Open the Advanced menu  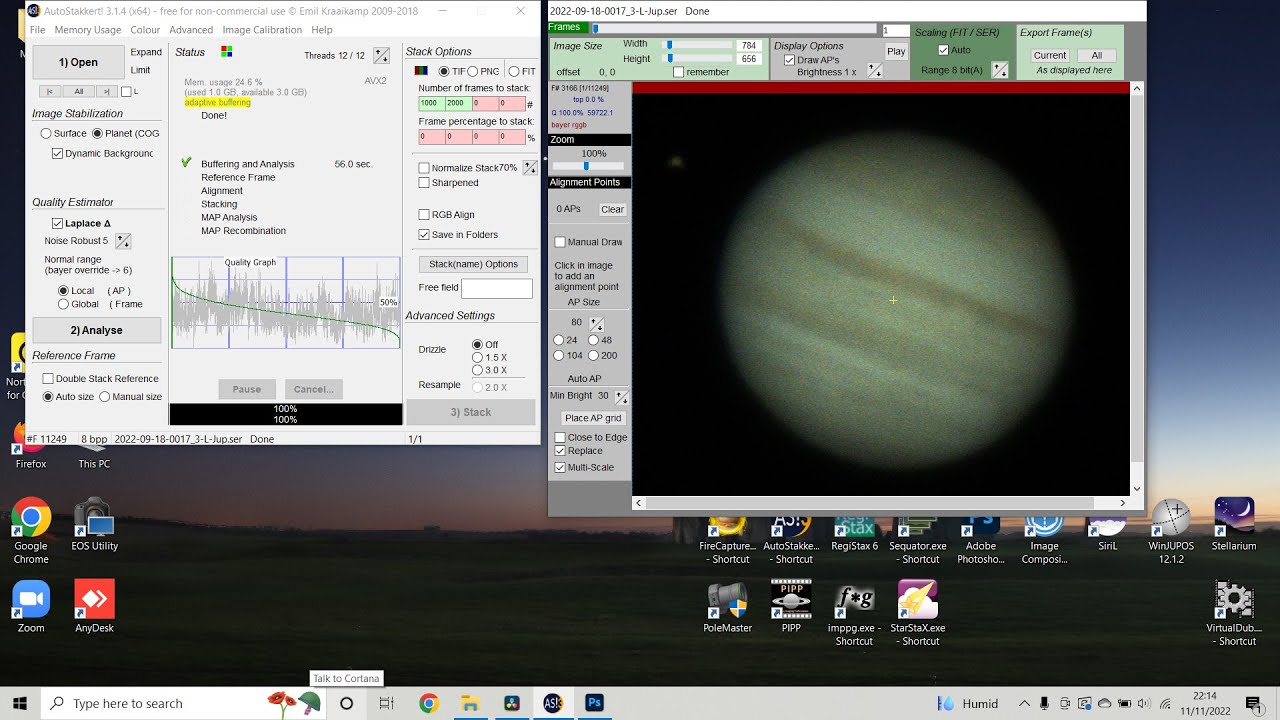tap(191, 30)
